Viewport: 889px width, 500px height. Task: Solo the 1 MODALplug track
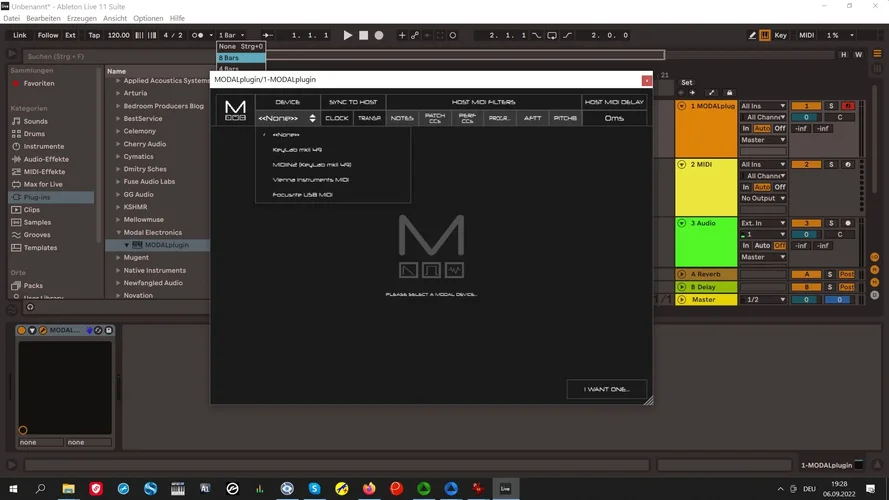(x=830, y=105)
